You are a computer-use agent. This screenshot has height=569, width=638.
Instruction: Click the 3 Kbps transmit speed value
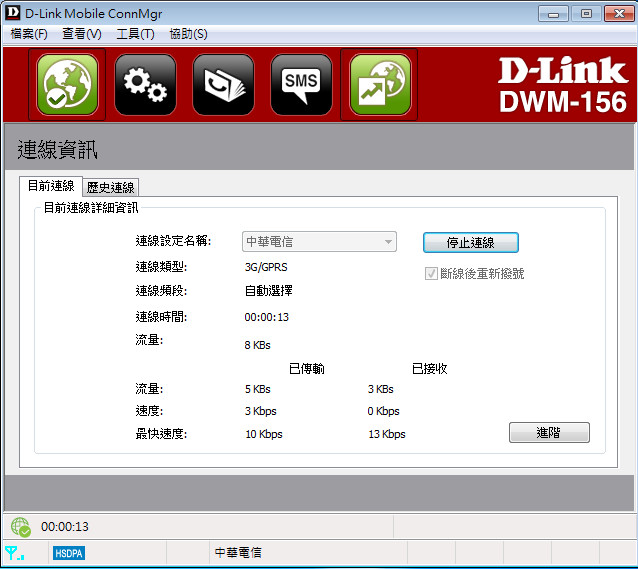pos(261,411)
